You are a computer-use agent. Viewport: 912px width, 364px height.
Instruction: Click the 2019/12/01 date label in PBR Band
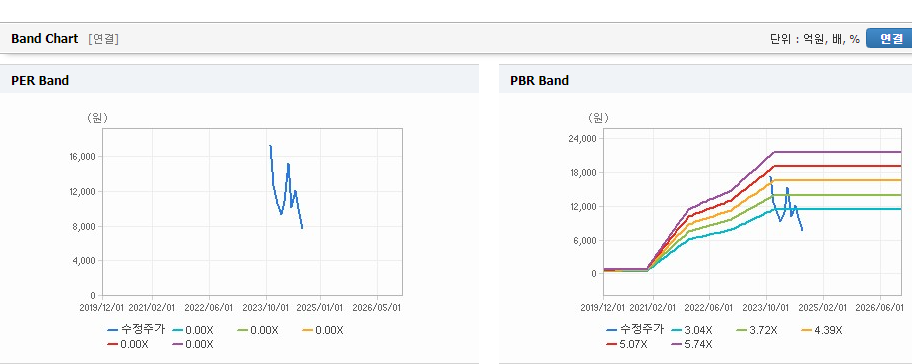tap(604, 307)
